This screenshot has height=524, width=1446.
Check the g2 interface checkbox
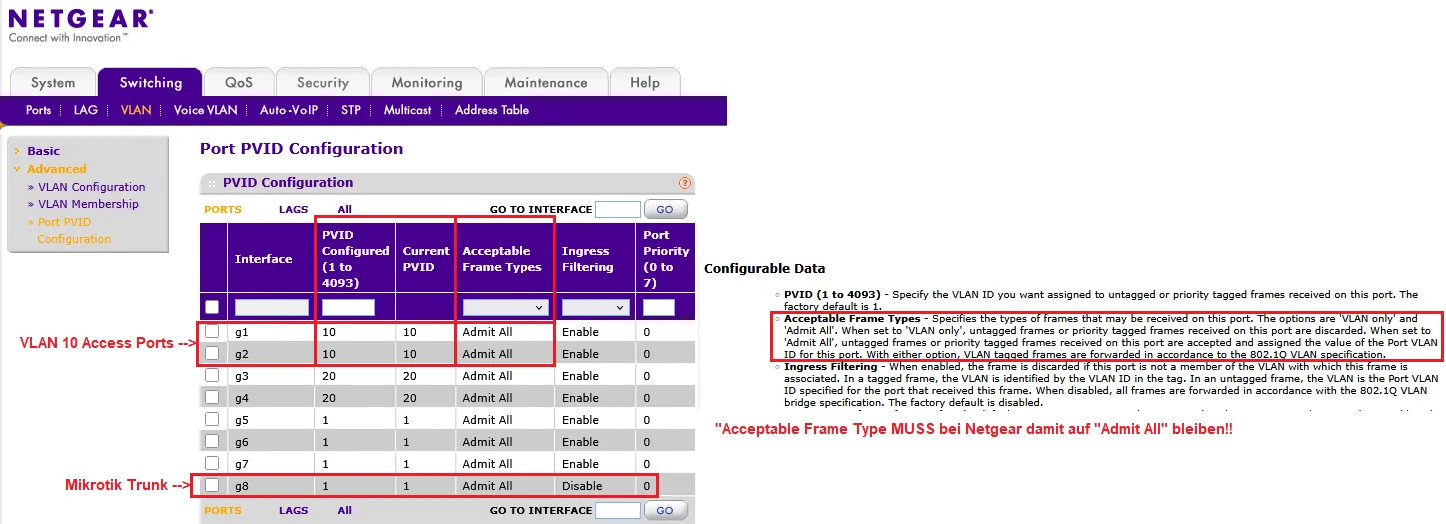212,353
